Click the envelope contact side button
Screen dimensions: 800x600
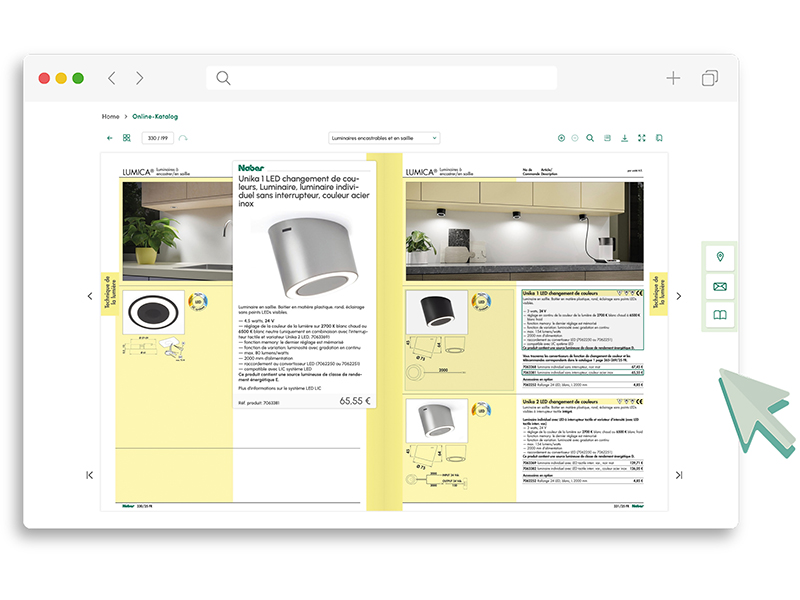tap(720, 286)
